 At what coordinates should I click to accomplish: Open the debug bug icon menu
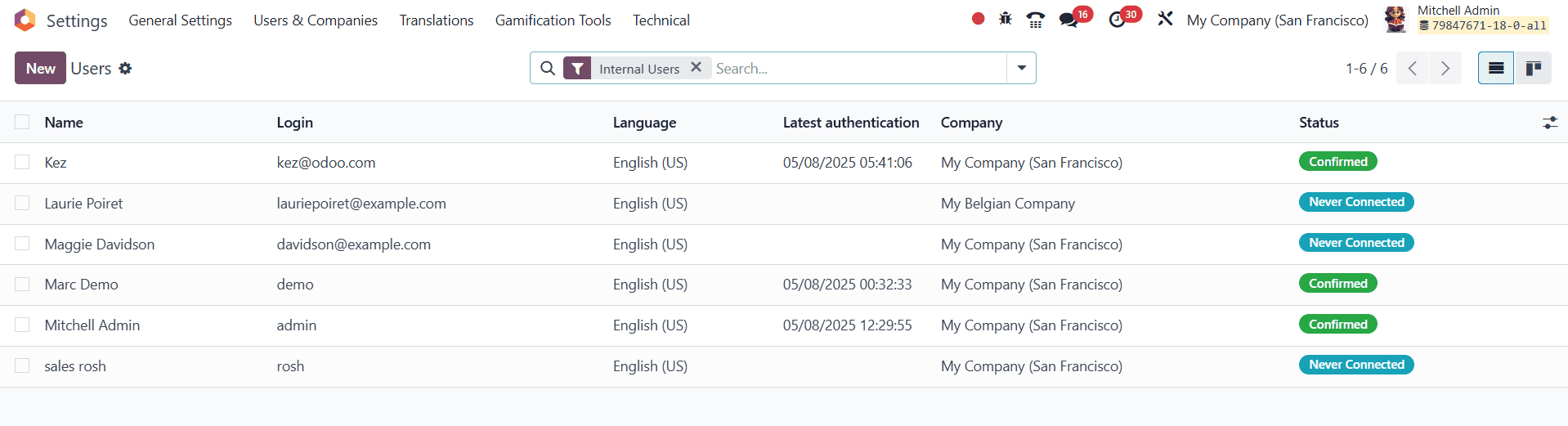click(1006, 19)
